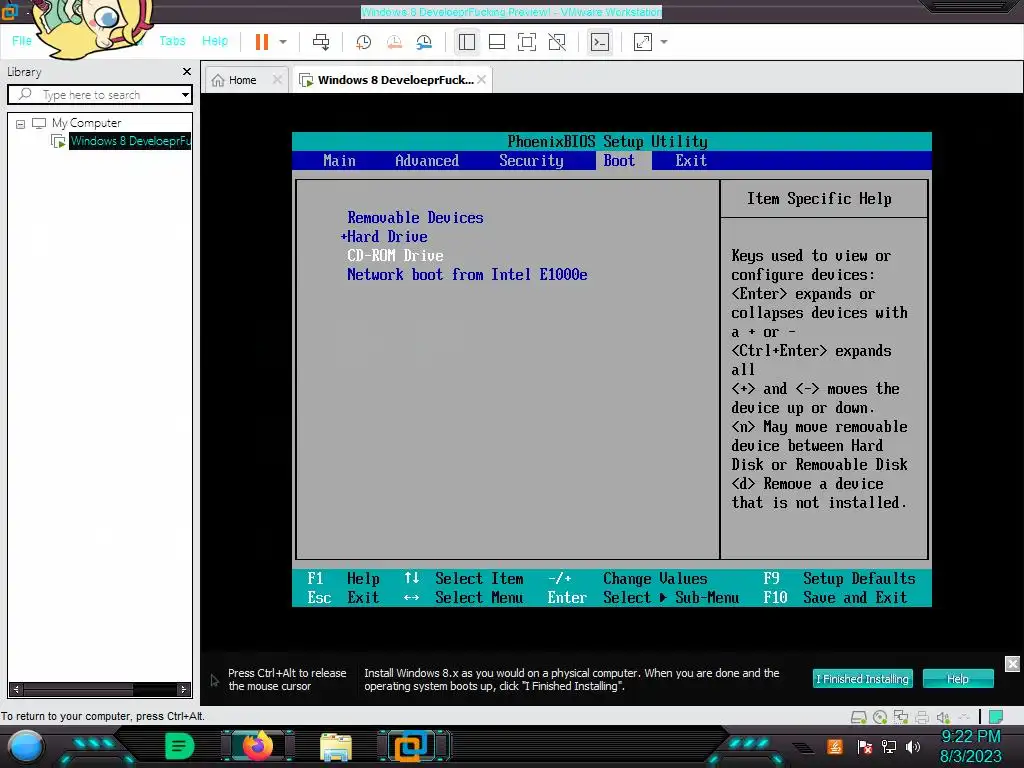Viewport: 1024px width, 768px height.
Task: Dismiss the install hint bar with X
Action: (1012, 664)
